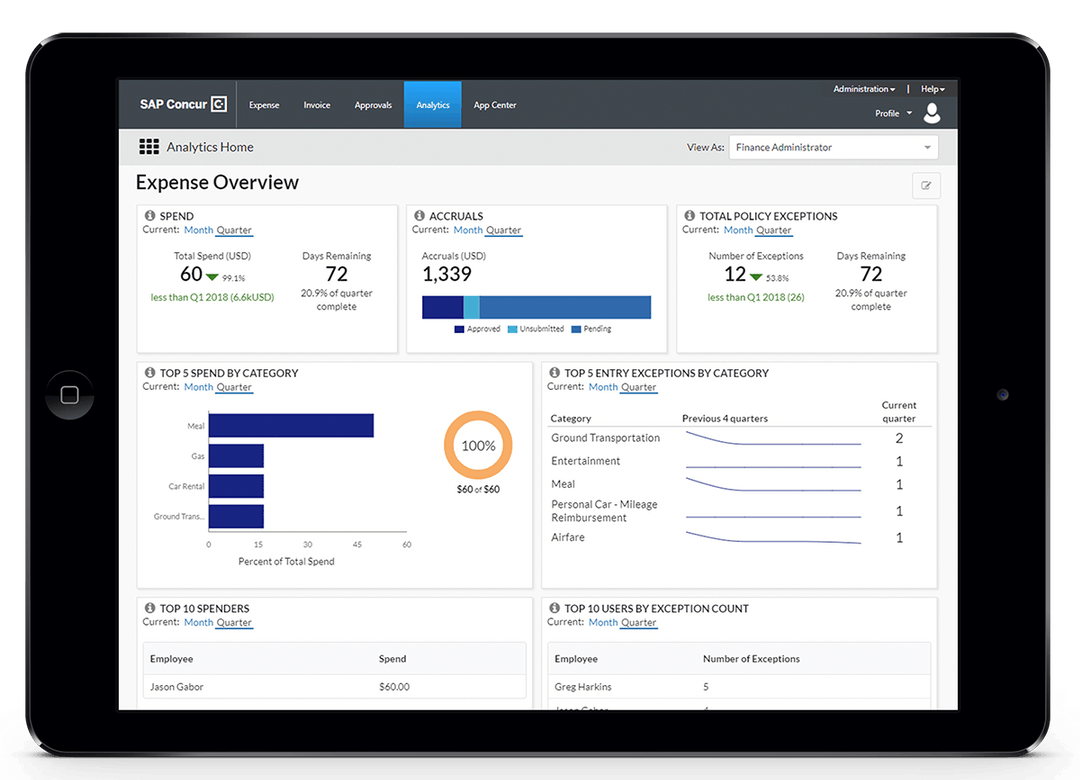Open the View As dropdown
The width and height of the screenshot is (1080, 780).
[833, 146]
